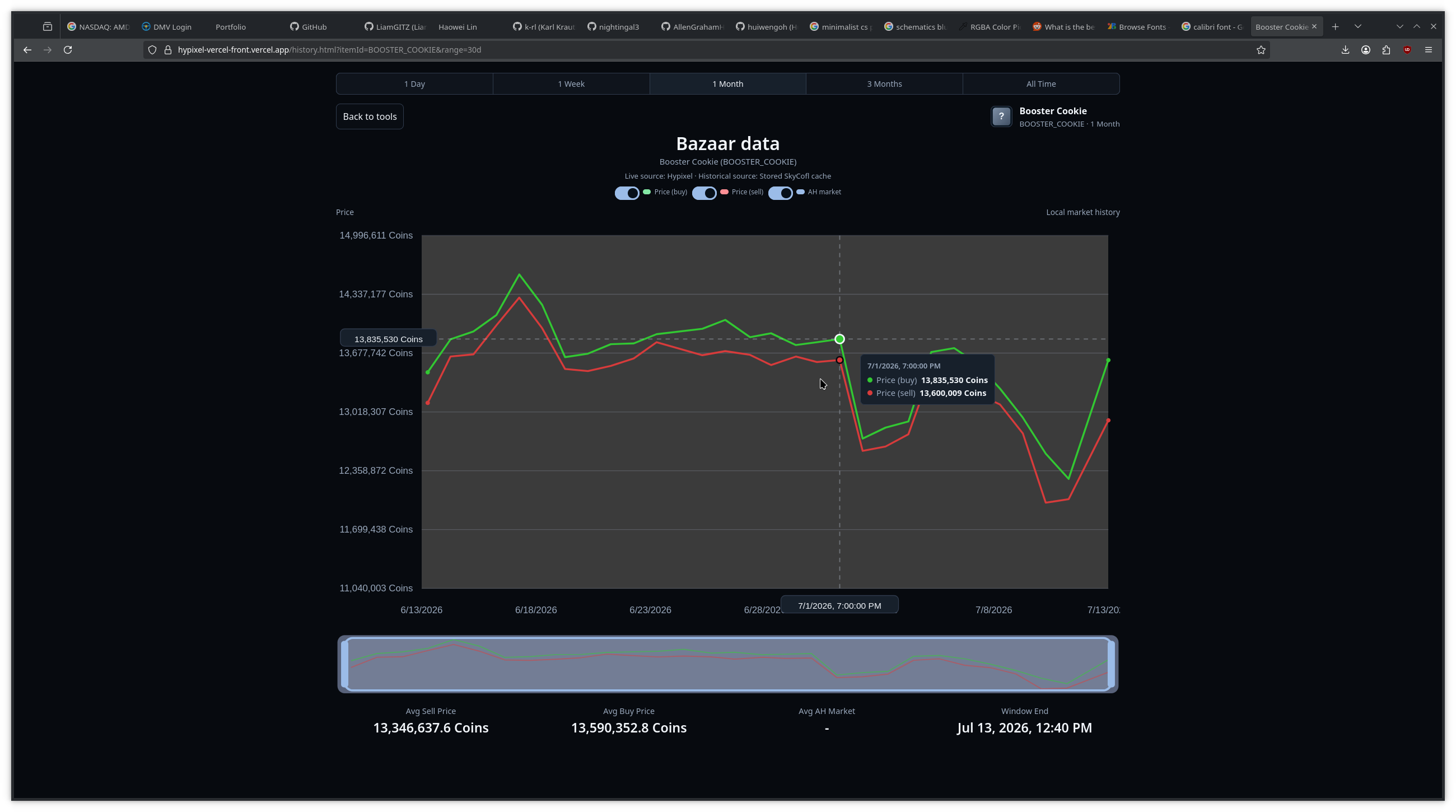
Task: Open the recent browsing tab overview
Action: [x=48, y=26]
